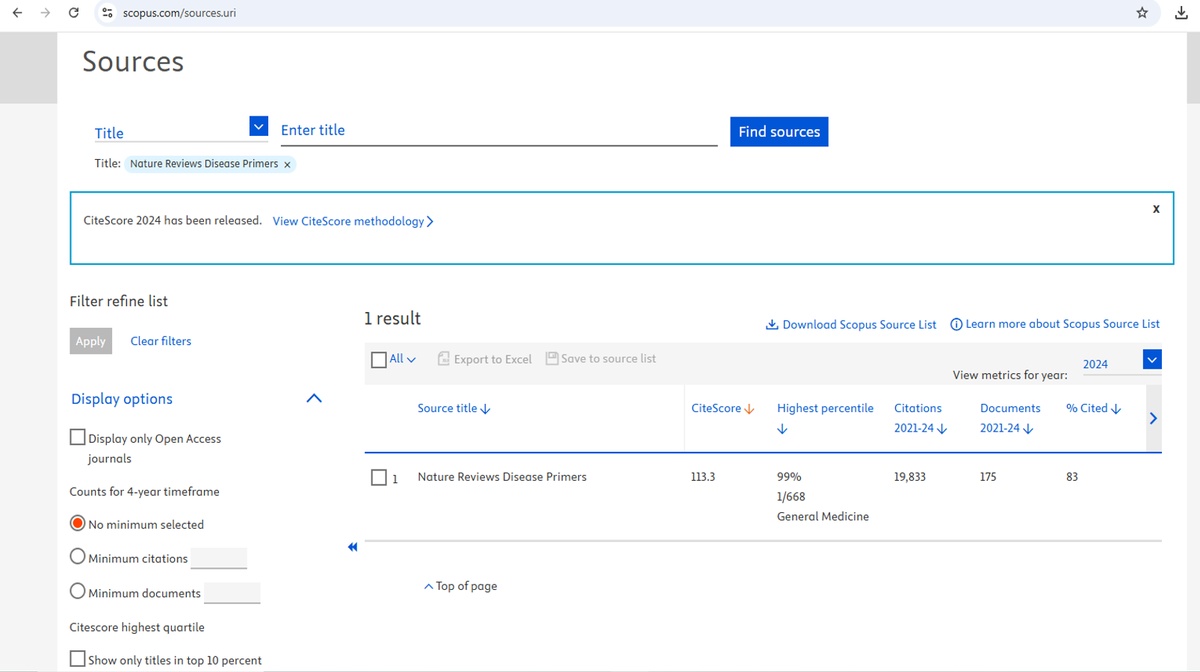Collapse the Display options section

314,398
